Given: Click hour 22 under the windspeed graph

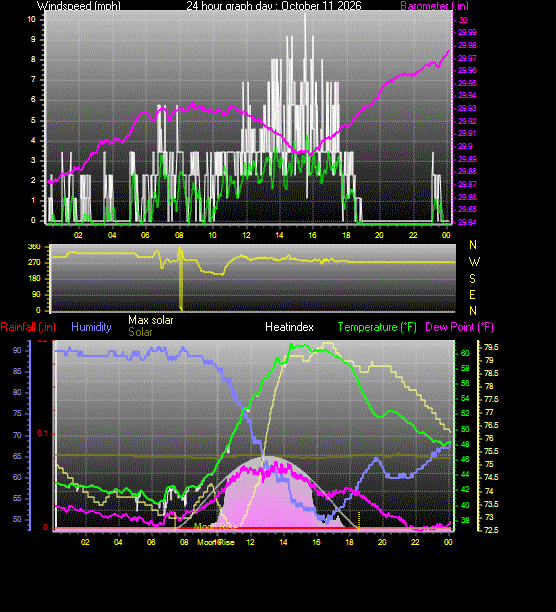Looking at the screenshot, I should (413, 235).
